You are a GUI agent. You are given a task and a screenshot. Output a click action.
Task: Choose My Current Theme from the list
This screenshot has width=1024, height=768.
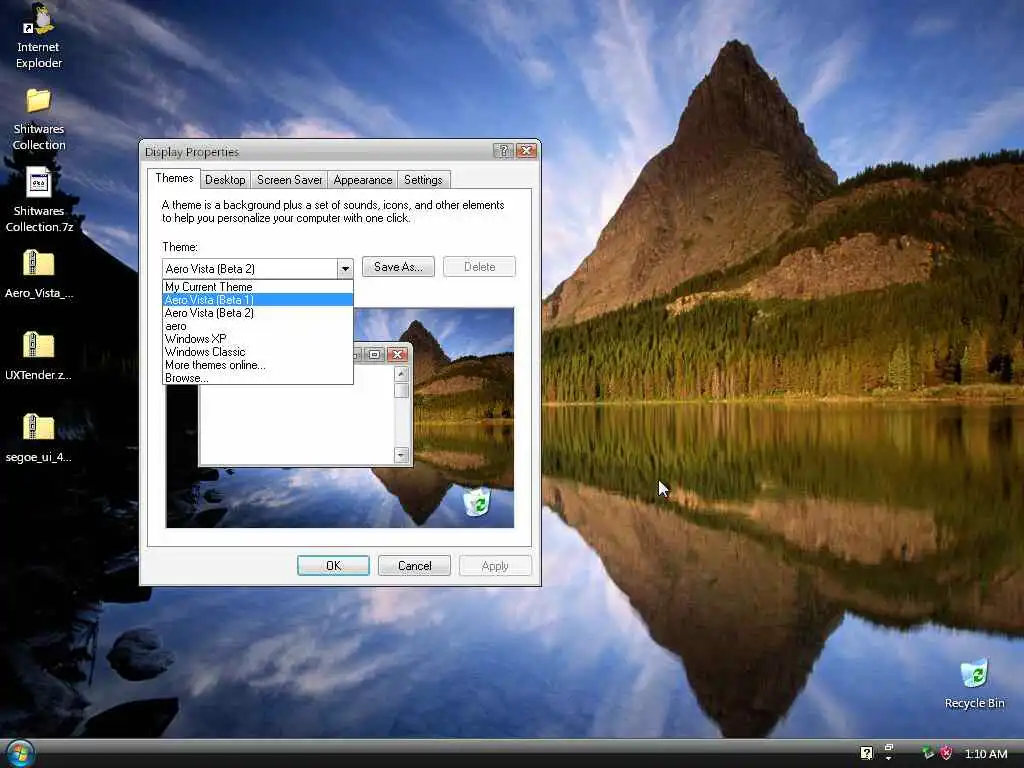pyautogui.click(x=257, y=287)
